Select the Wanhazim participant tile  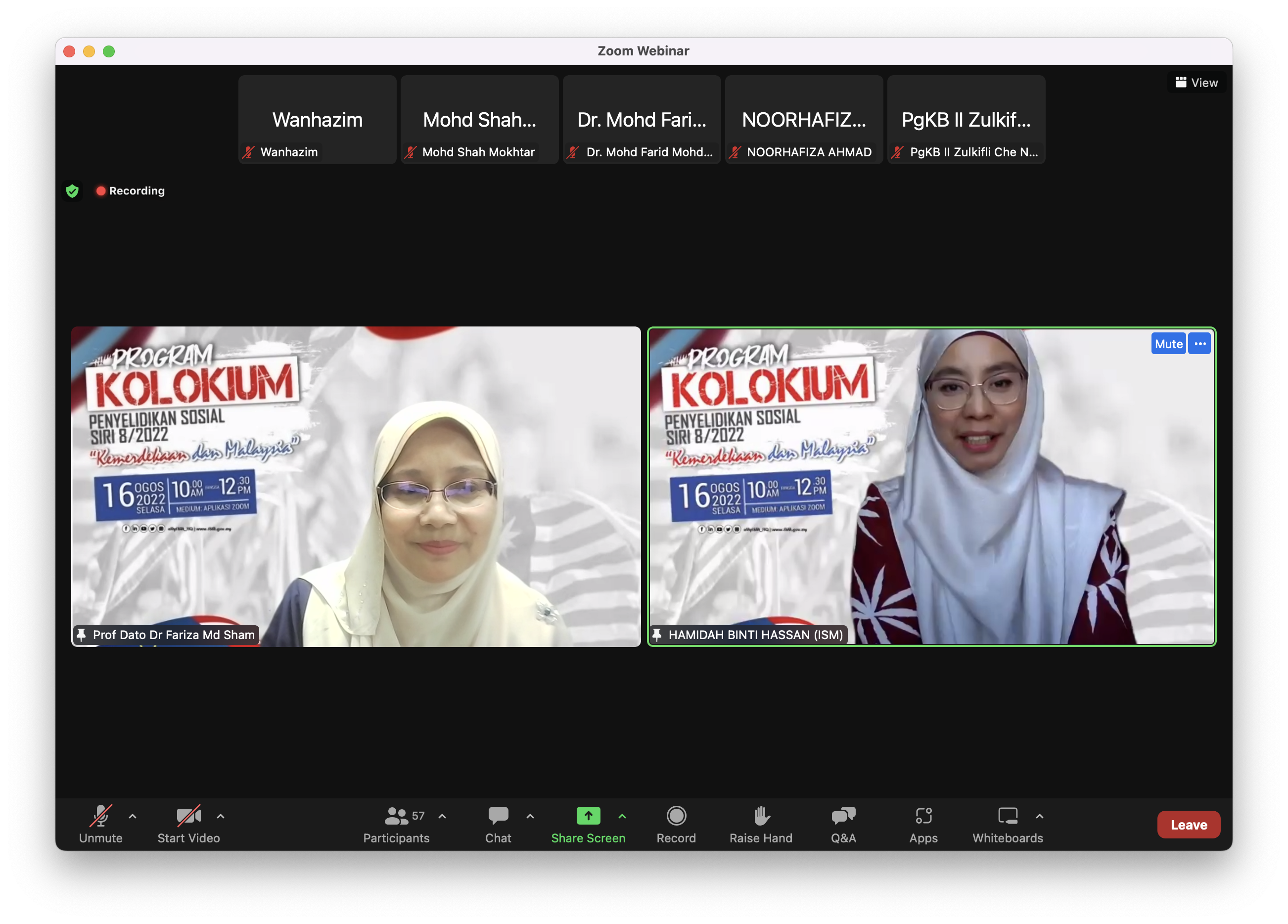[x=317, y=120]
